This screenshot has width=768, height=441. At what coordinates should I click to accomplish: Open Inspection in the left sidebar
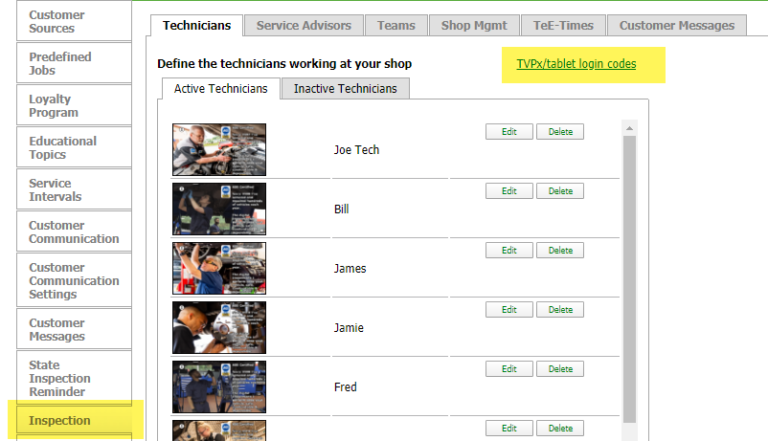[60, 421]
